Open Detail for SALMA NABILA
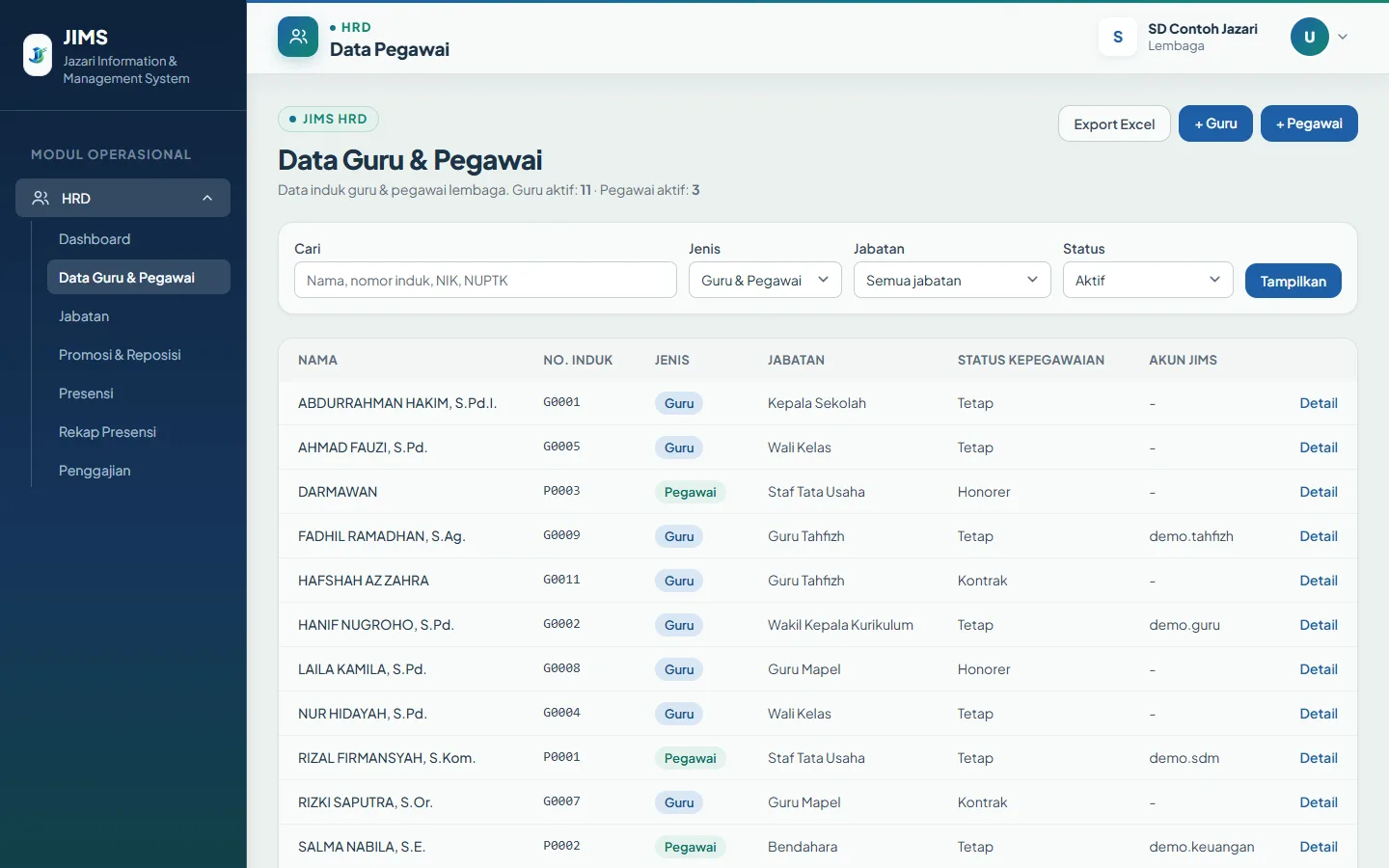This screenshot has width=1389, height=868. (1318, 847)
